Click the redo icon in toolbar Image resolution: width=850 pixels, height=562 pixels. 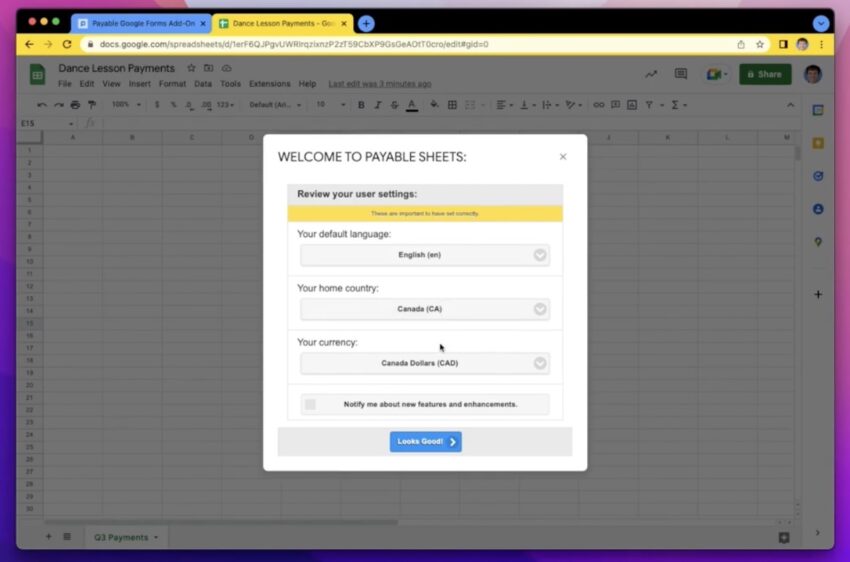point(59,105)
